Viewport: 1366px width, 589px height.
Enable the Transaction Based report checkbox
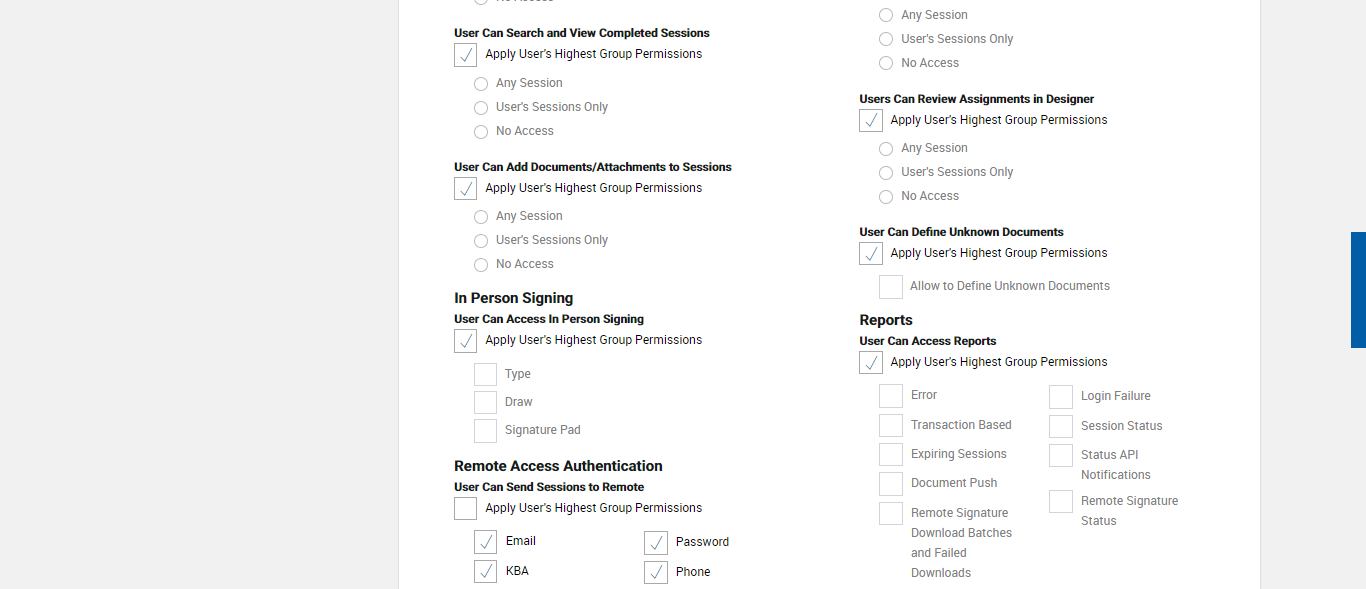pos(891,426)
